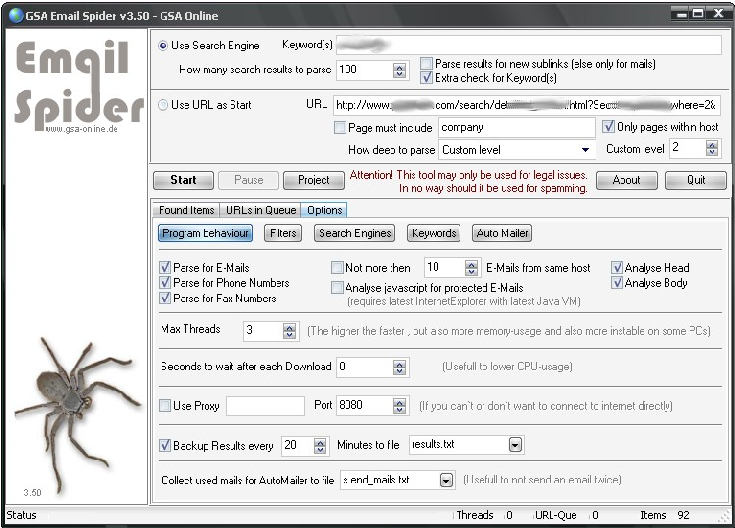Click the URL-Que 0 status entry
The width and height of the screenshot is (735, 528).
(567, 515)
